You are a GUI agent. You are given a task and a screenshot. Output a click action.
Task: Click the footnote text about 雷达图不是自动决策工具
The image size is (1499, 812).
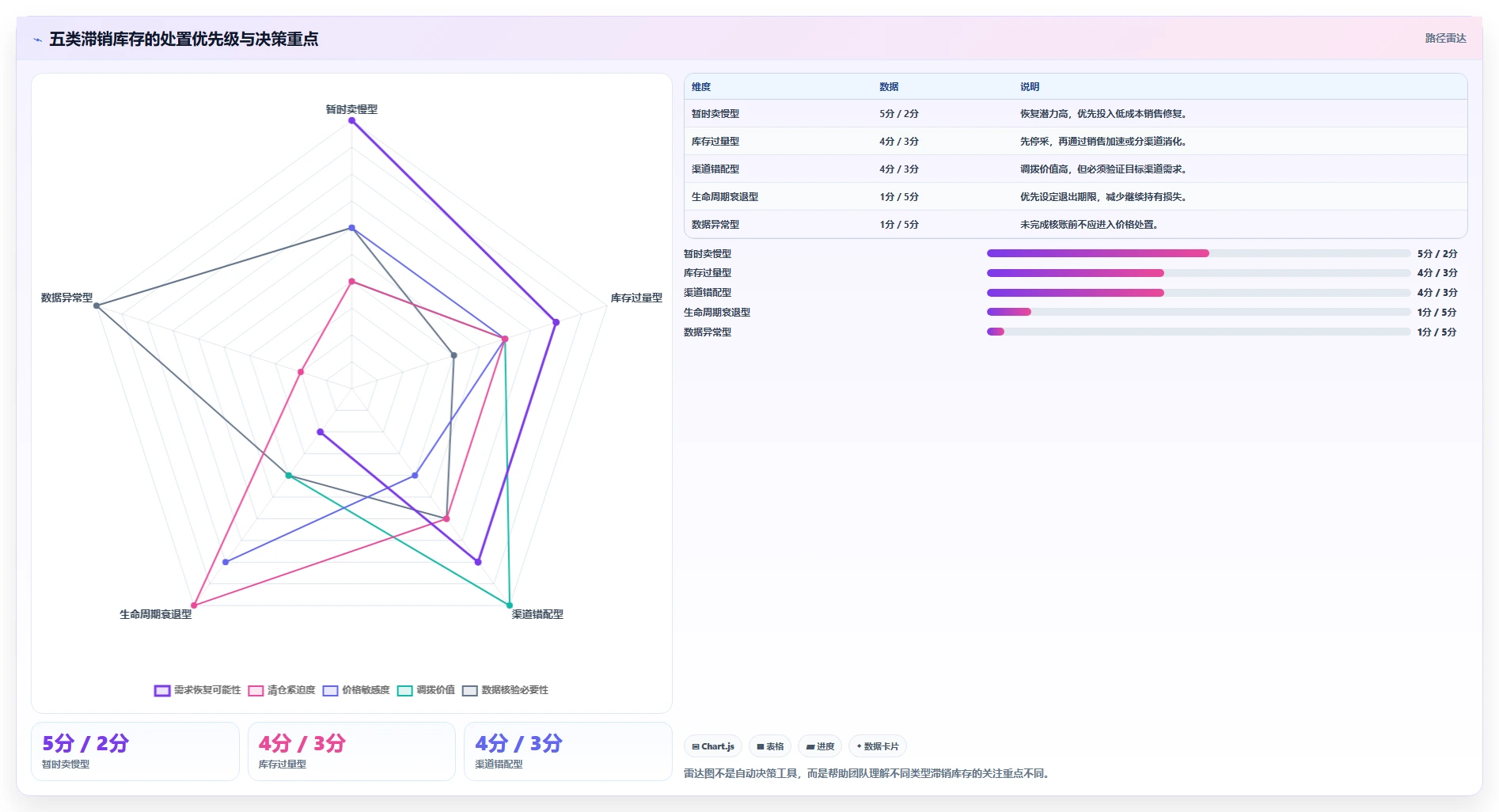[868, 773]
